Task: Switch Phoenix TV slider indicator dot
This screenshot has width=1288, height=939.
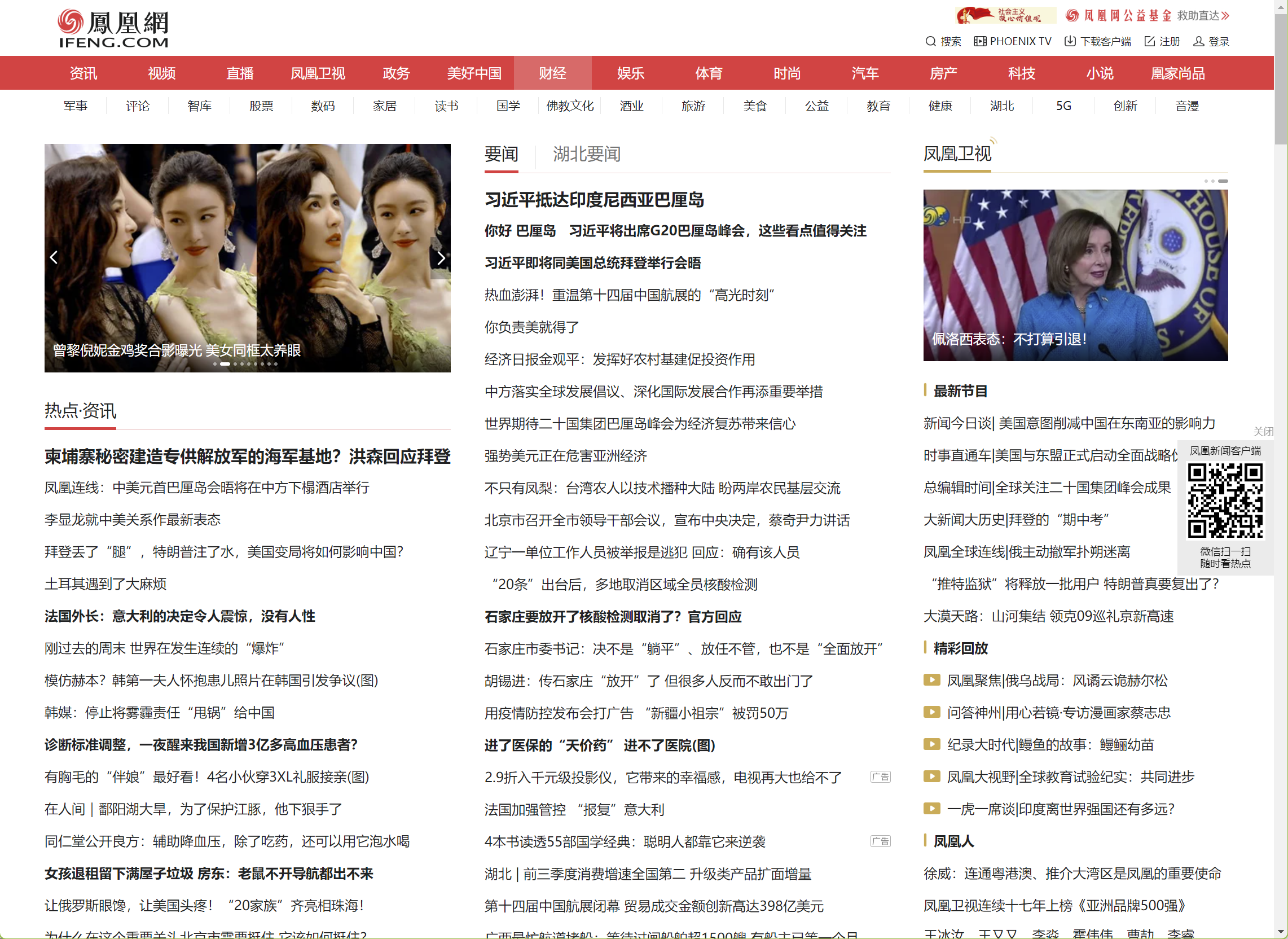Action: click(1206, 181)
